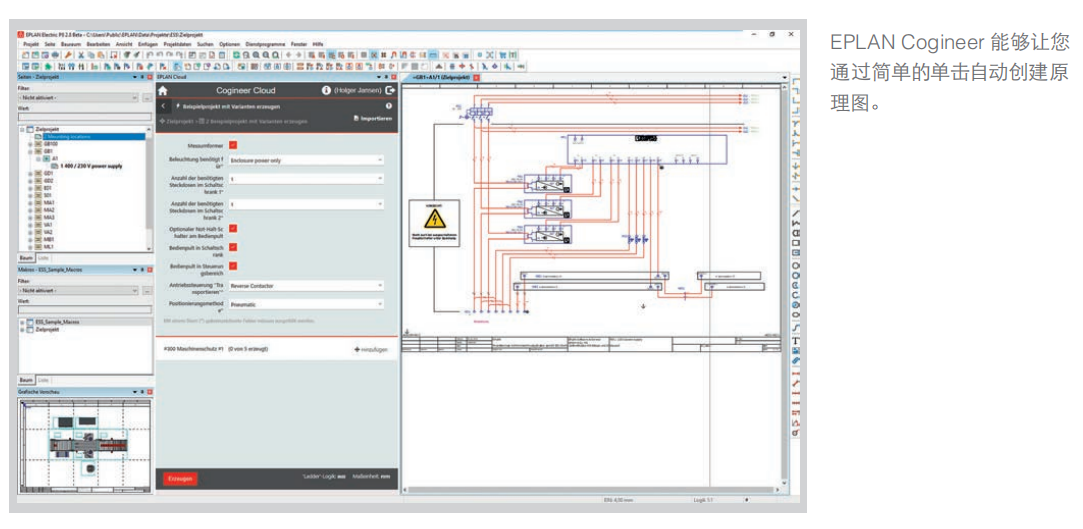Open Steckdosen im Schaltschrank 2 dropdown
The width and height of the screenshot is (1083, 529).
coord(306,204)
